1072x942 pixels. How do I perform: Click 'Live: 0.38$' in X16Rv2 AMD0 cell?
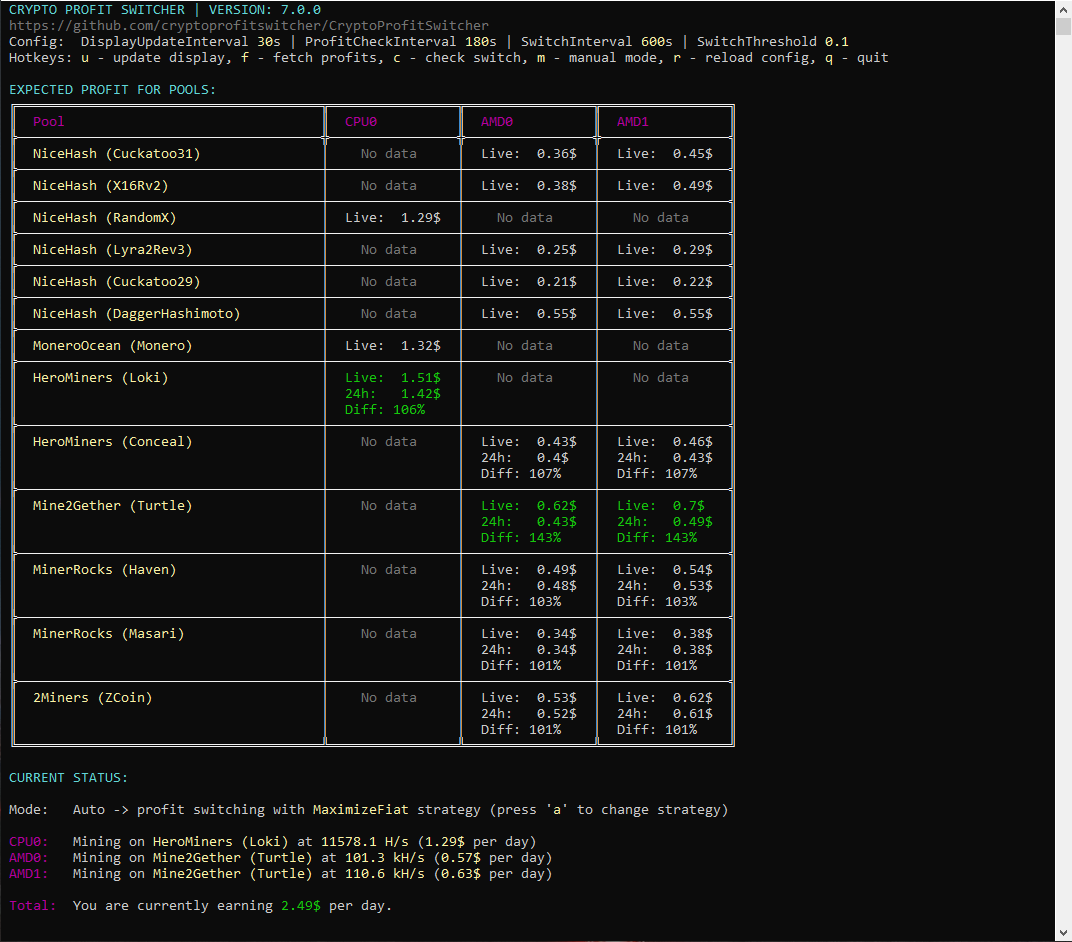pyautogui.click(x=529, y=186)
